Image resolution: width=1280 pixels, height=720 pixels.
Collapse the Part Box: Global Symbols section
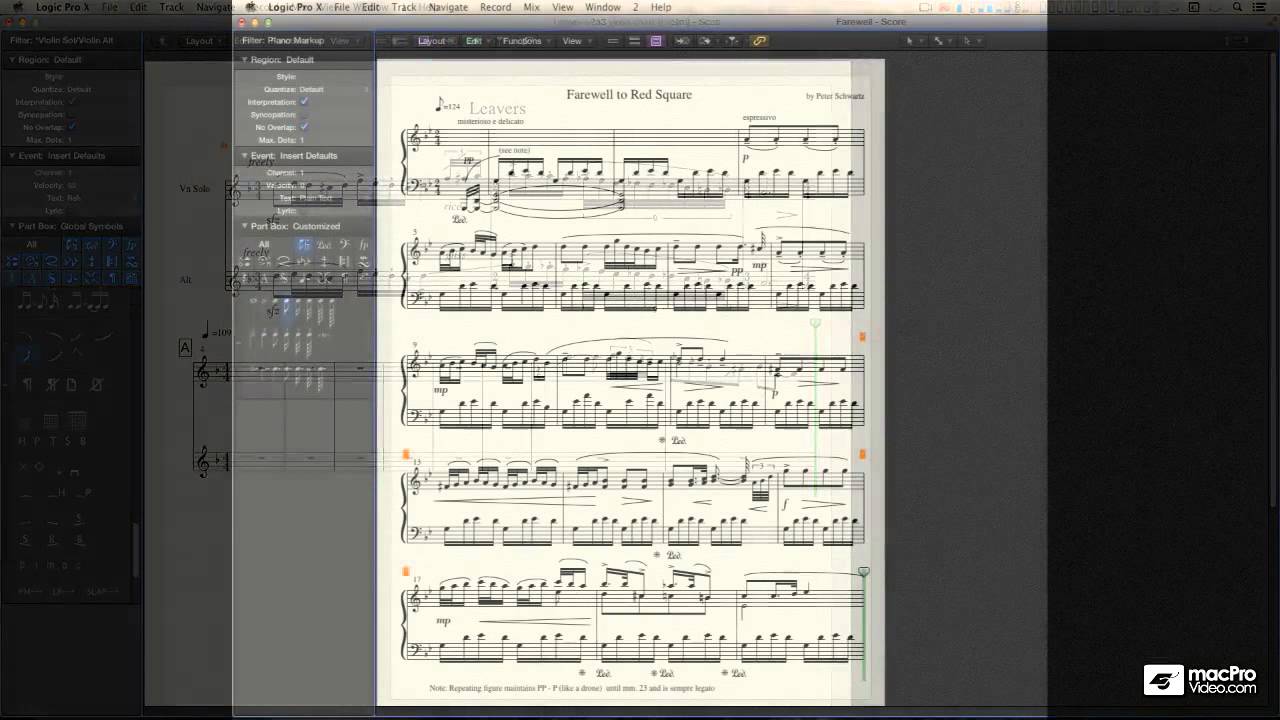[x=12, y=226]
